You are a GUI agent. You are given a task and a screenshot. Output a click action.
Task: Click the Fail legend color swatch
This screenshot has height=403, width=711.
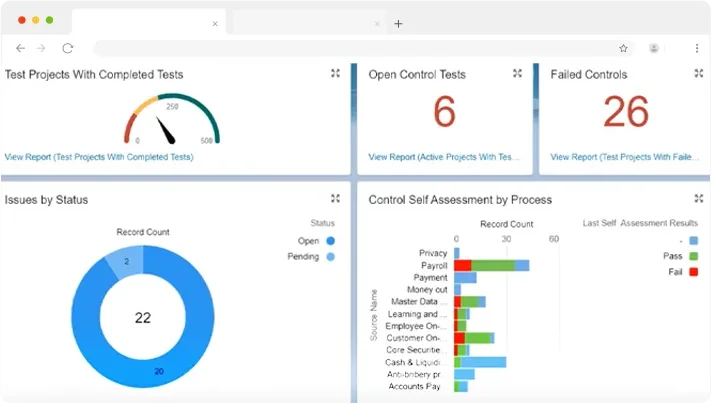pos(694,272)
